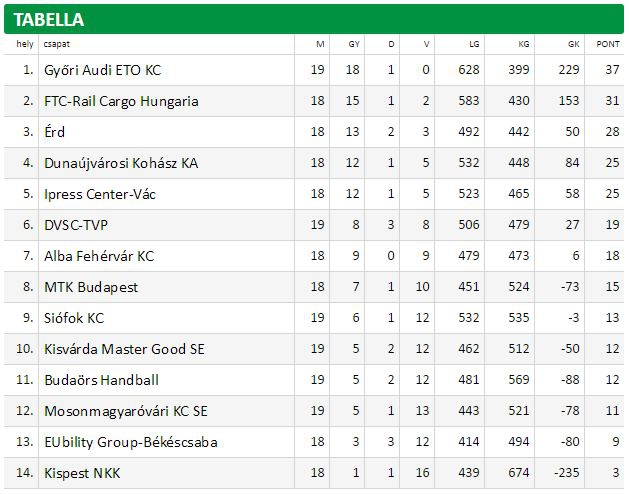Click the TABELLA green header bar
The height and width of the screenshot is (495, 629).
point(314,19)
